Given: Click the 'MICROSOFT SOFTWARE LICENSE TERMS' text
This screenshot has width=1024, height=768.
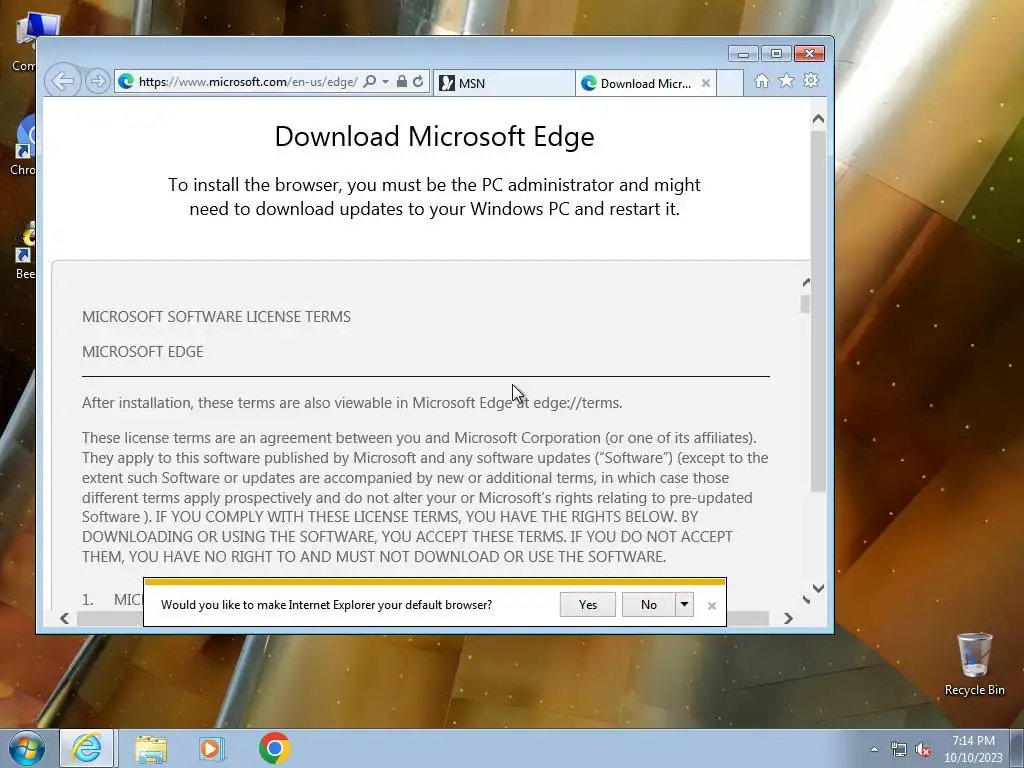Looking at the screenshot, I should (216, 317).
